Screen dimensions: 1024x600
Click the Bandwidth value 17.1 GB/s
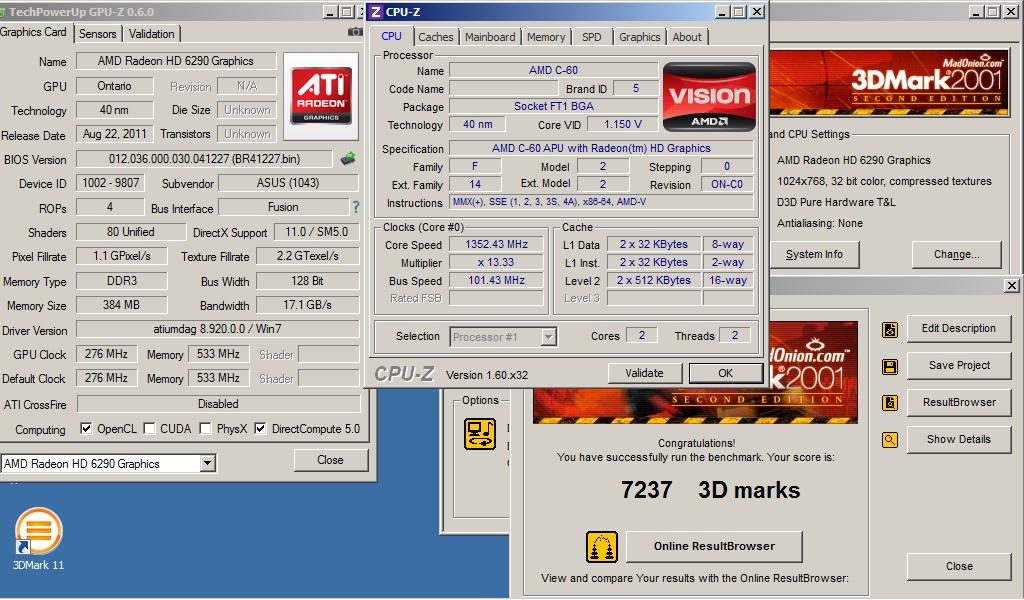point(308,304)
